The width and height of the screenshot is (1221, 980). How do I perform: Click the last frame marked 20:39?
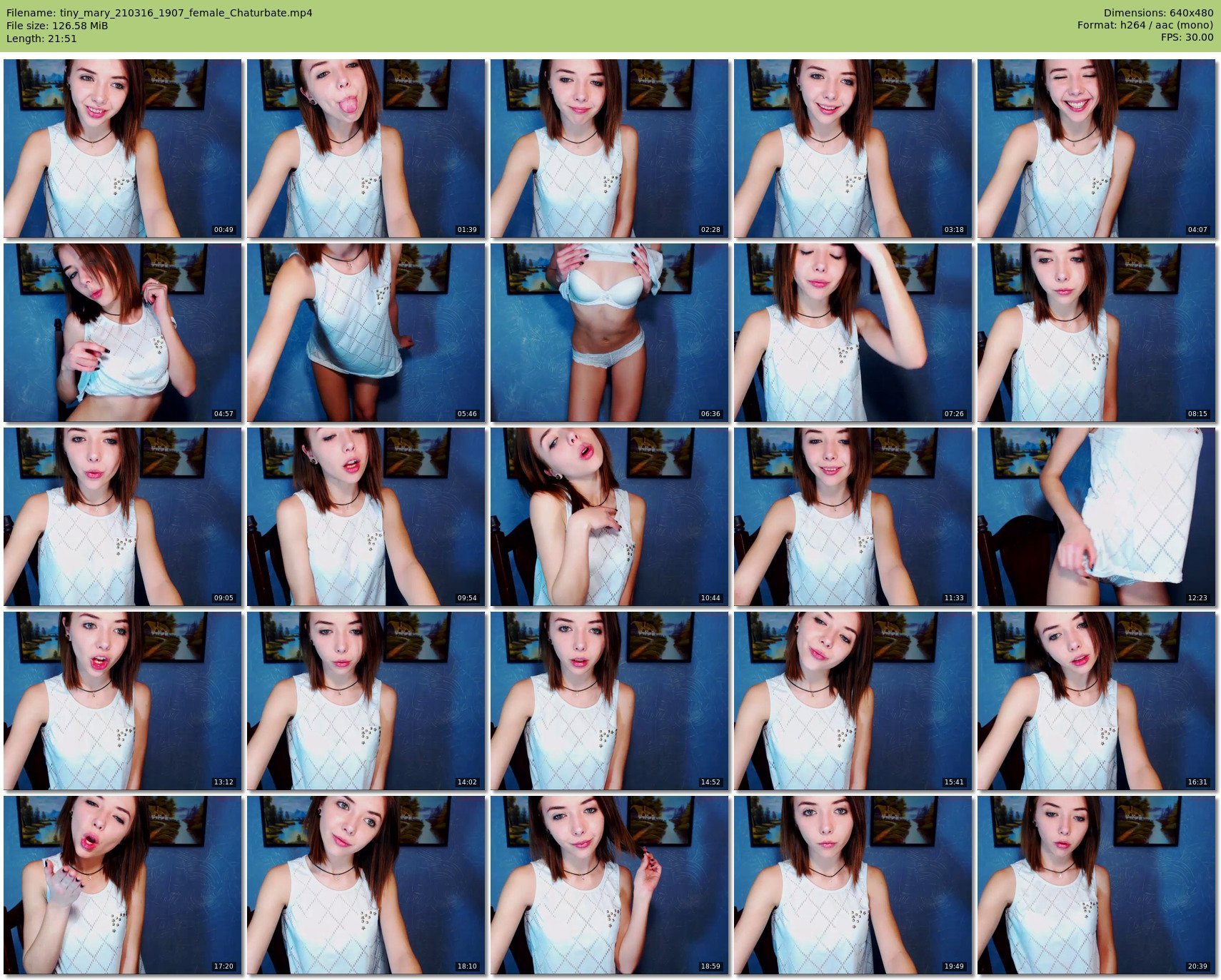coord(1096,884)
